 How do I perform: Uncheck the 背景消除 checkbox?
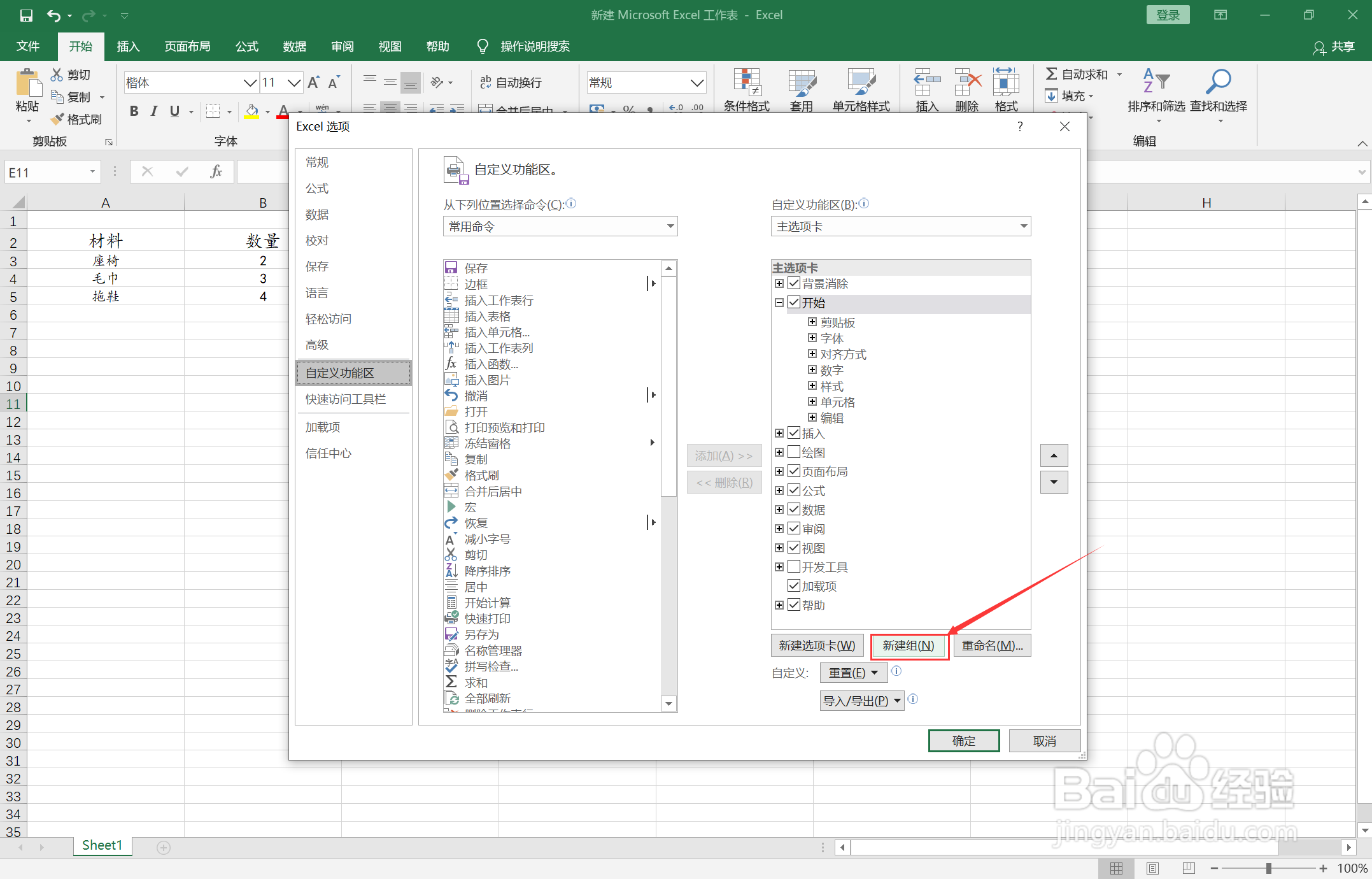click(x=794, y=283)
